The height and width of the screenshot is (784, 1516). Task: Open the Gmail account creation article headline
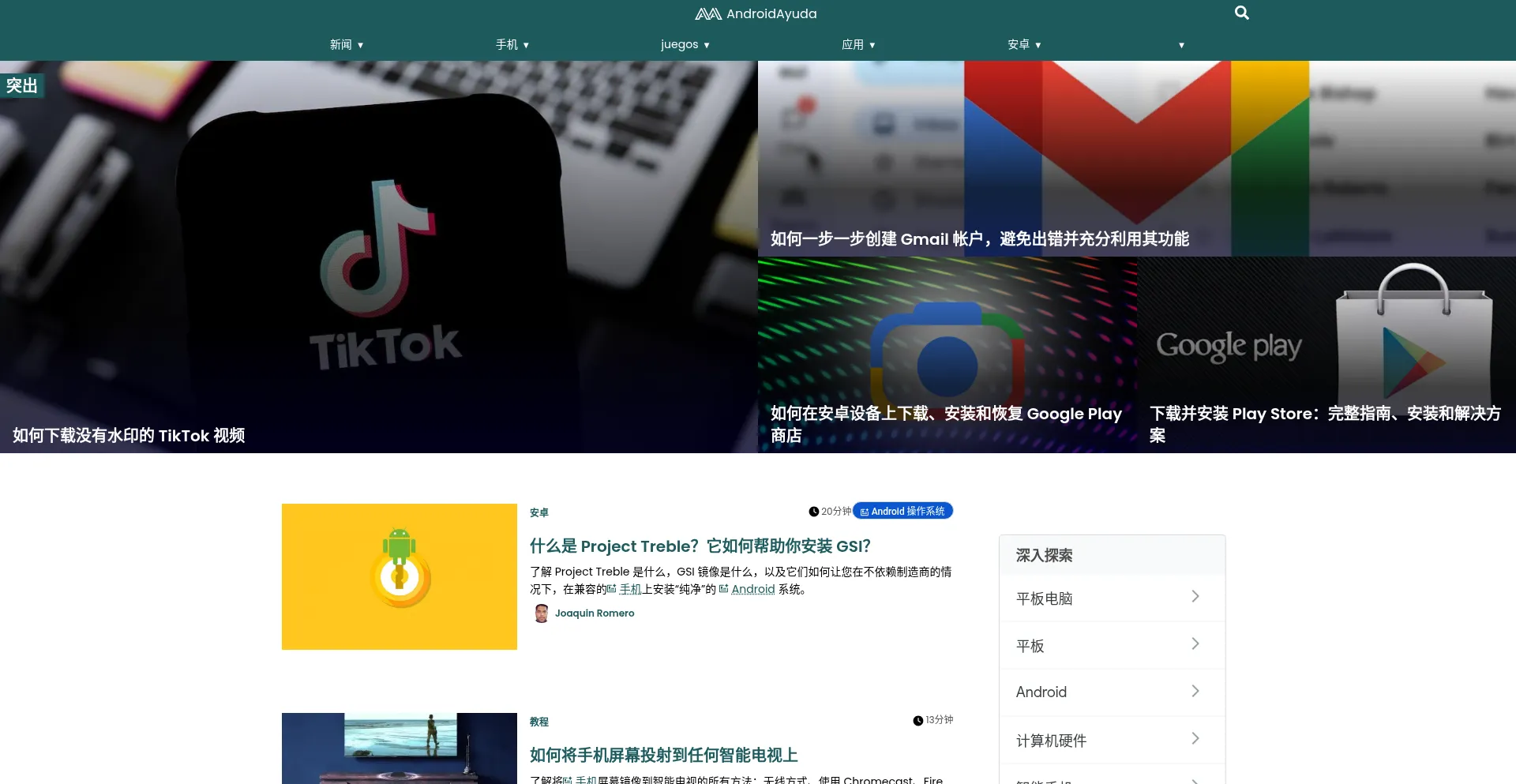point(980,238)
